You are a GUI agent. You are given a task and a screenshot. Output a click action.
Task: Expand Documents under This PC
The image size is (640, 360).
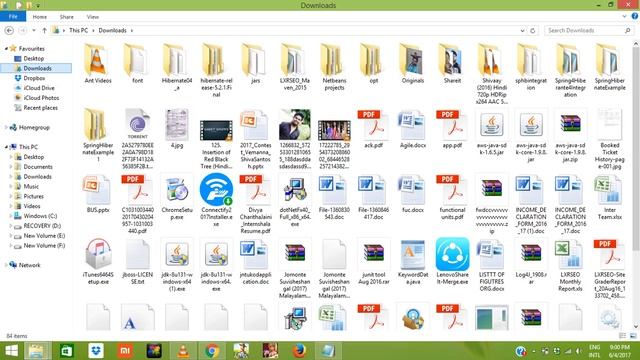coord(11,167)
